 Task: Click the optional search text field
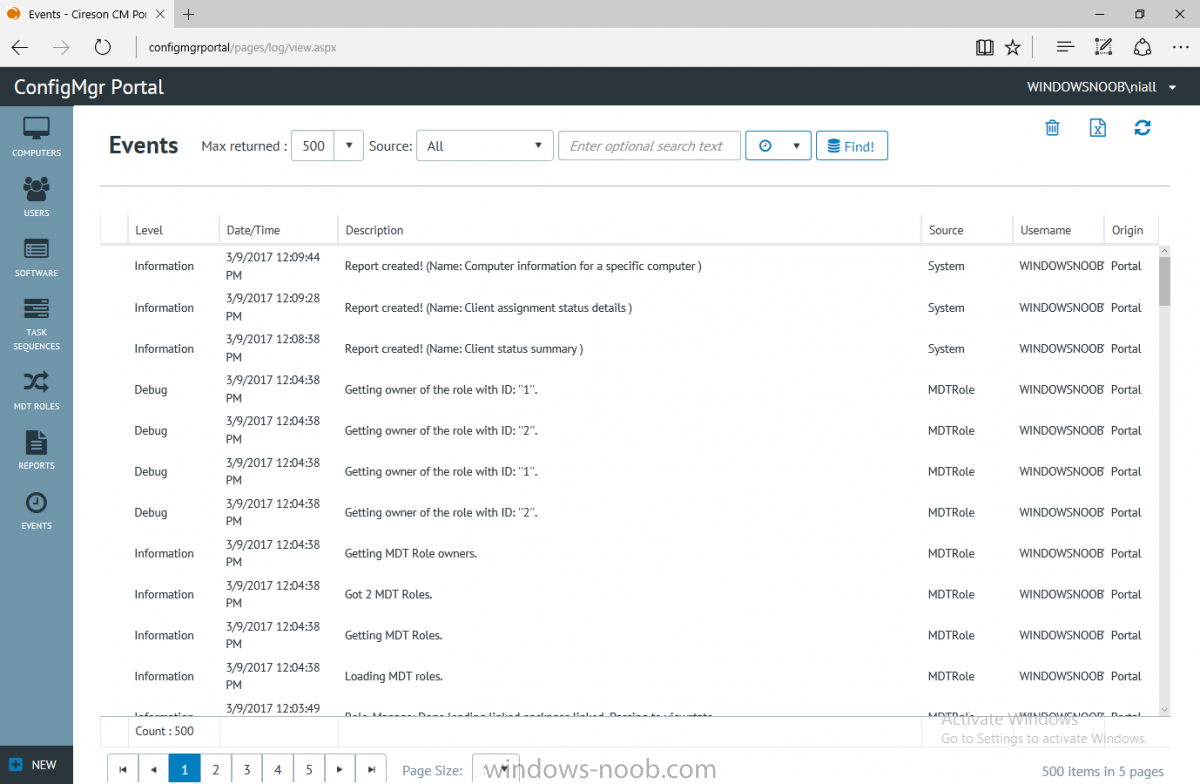point(649,146)
